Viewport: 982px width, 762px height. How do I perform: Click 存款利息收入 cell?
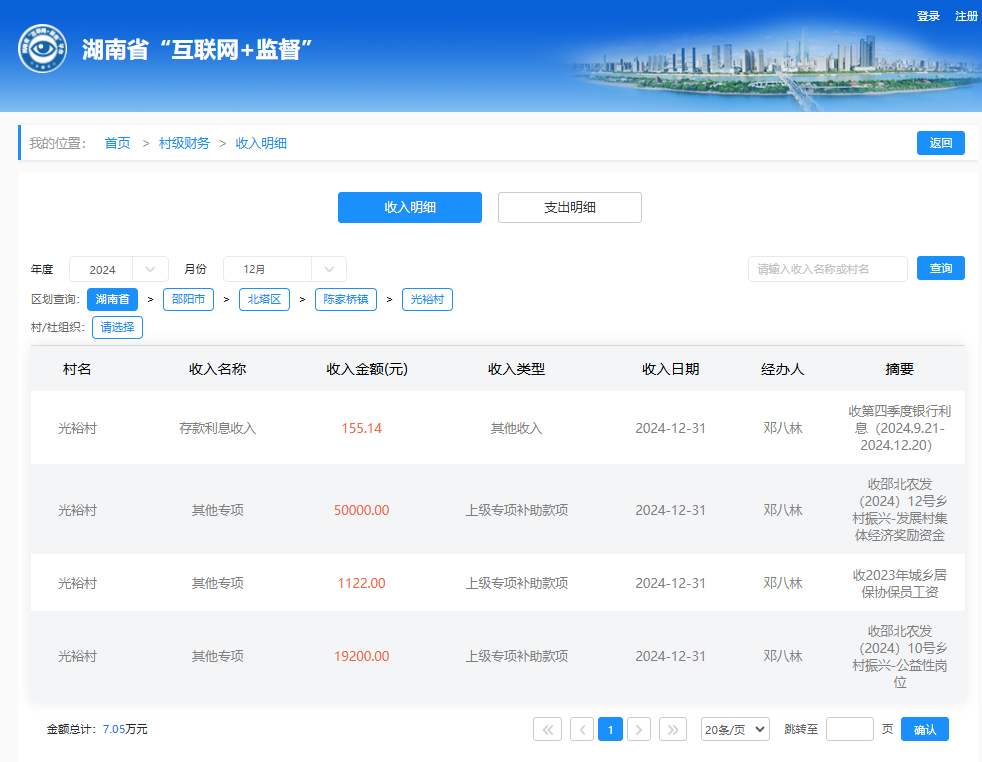click(217, 428)
